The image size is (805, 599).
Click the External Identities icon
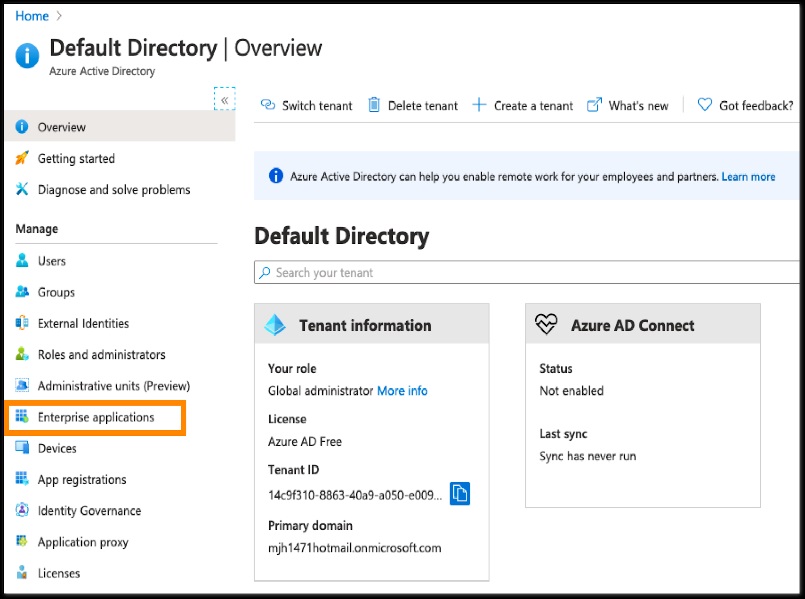pos(22,323)
